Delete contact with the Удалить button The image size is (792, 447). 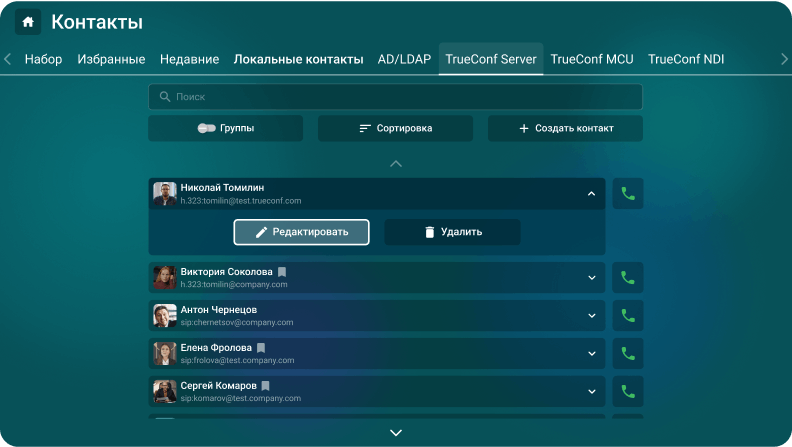coord(452,232)
